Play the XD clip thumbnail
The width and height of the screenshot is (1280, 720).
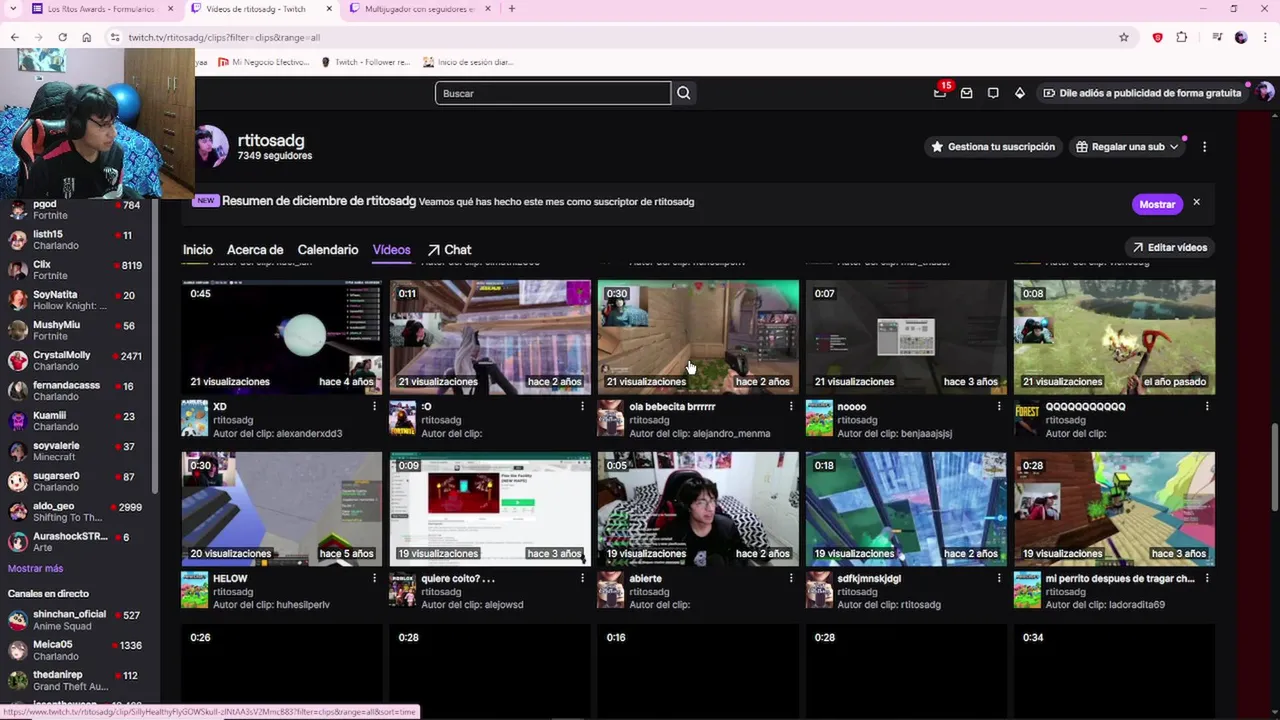pos(281,337)
